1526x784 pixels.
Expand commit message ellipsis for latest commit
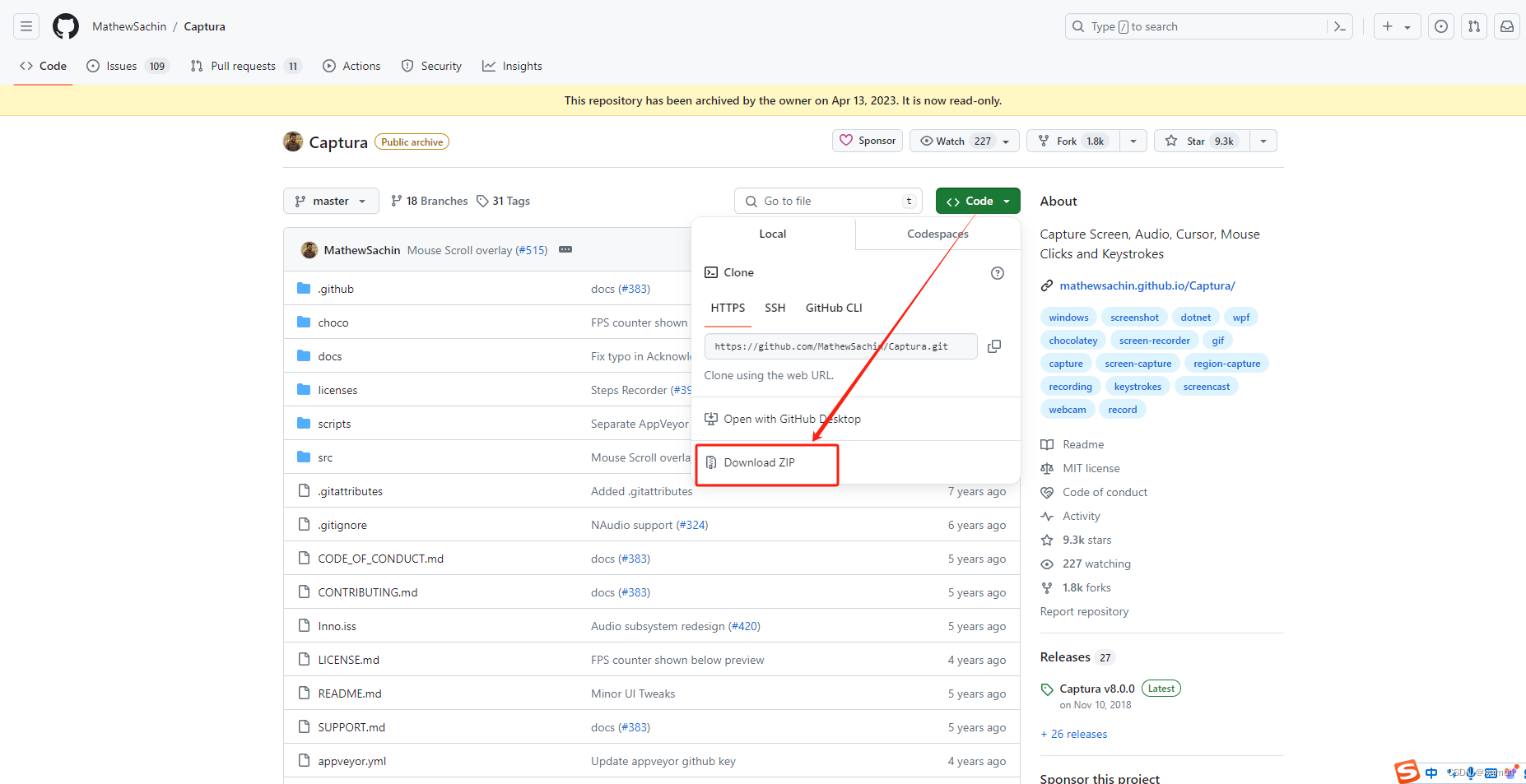coord(565,249)
